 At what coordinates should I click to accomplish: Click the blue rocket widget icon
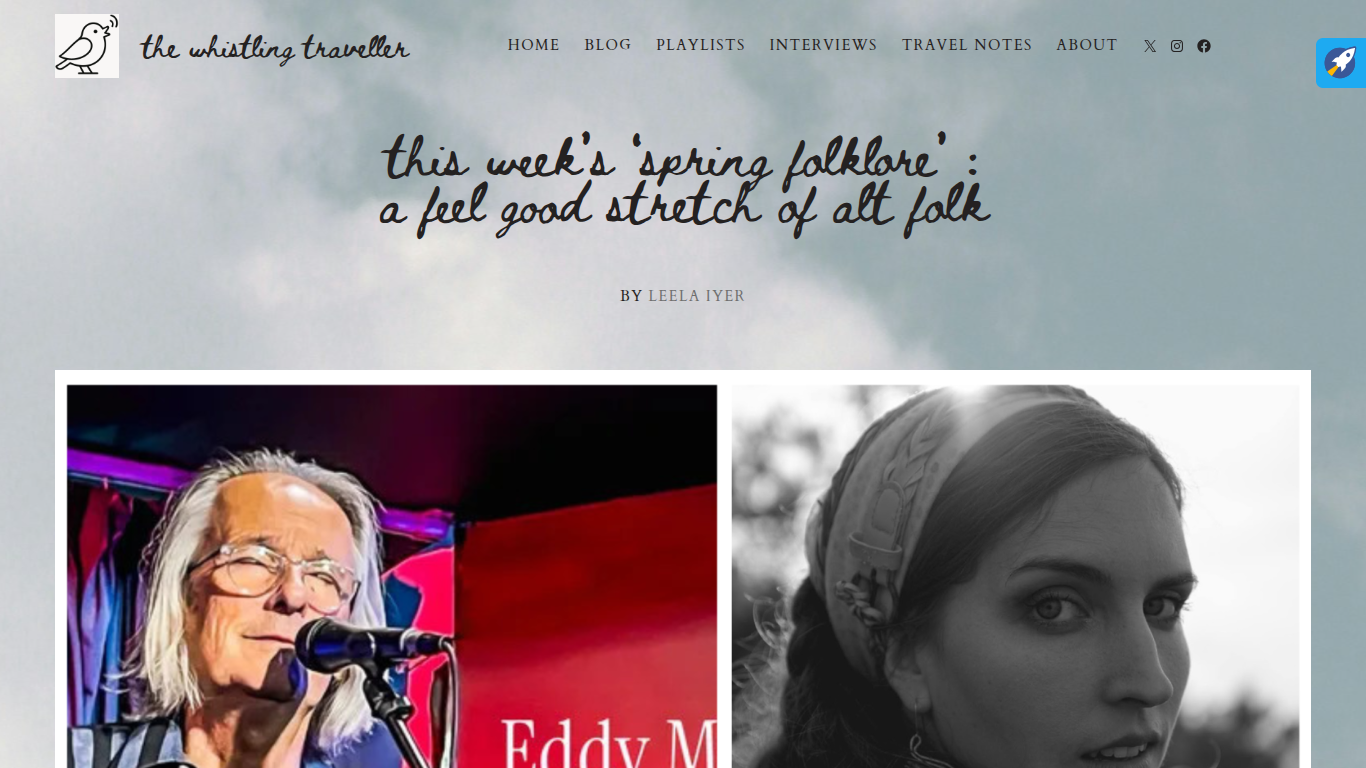pos(1341,63)
